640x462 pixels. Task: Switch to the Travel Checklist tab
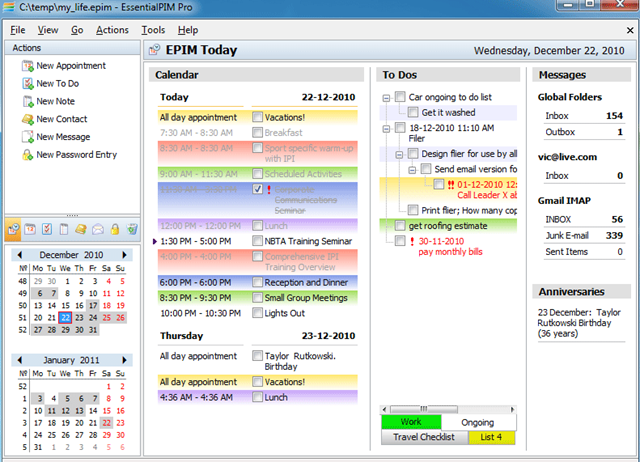(x=424, y=437)
